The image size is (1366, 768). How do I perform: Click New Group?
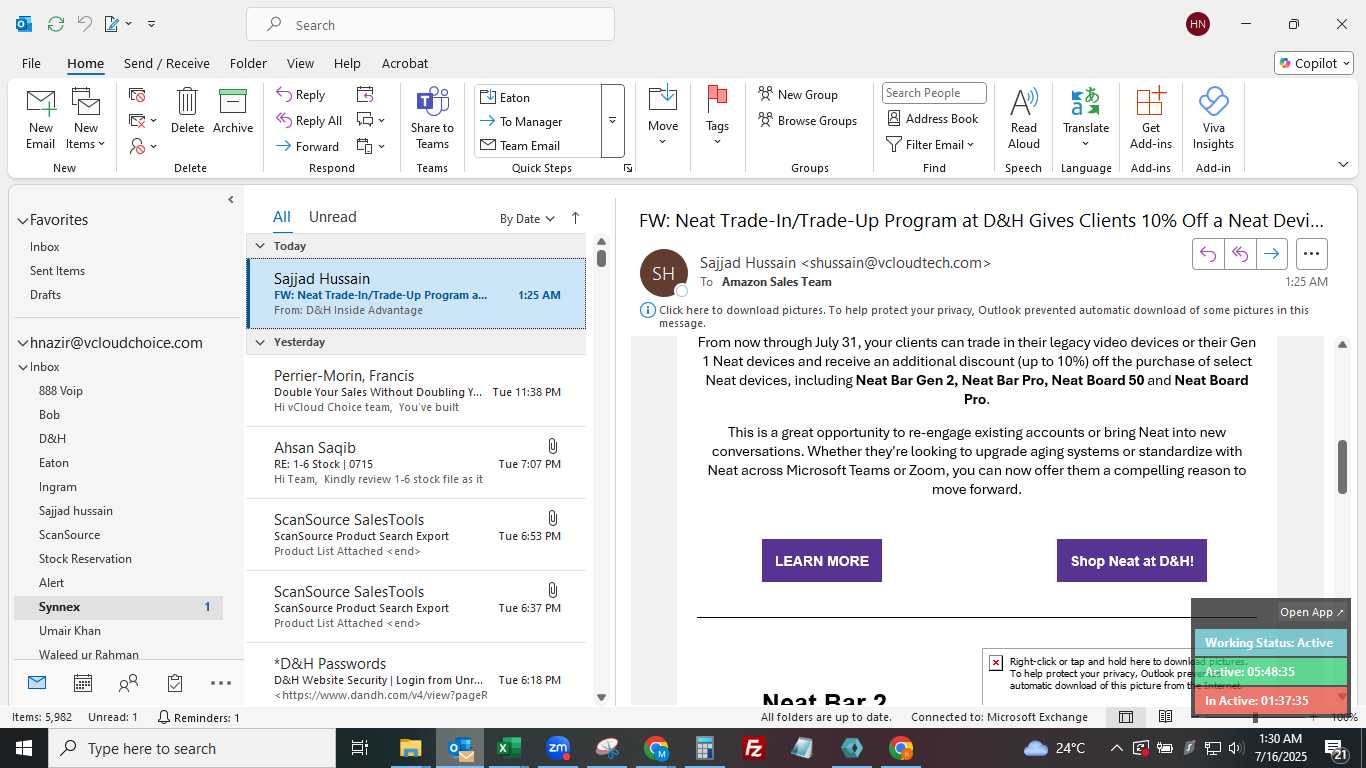click(798, 94)
